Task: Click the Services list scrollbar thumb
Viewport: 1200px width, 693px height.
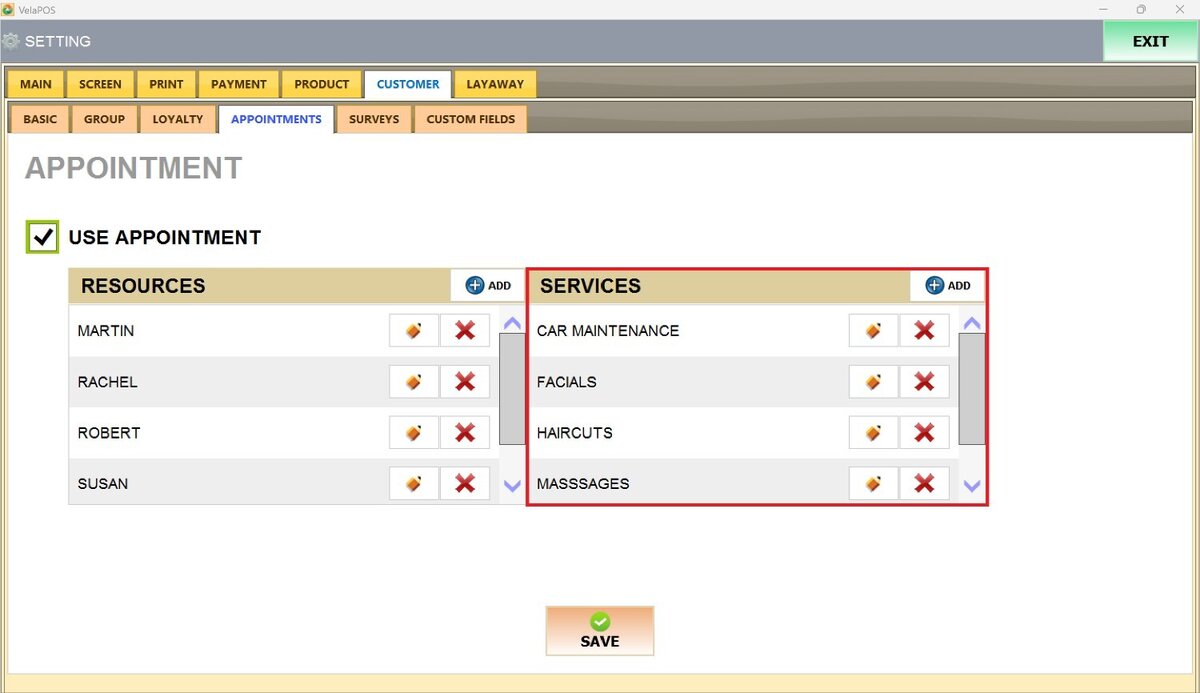Action: (x=971, y=389)
